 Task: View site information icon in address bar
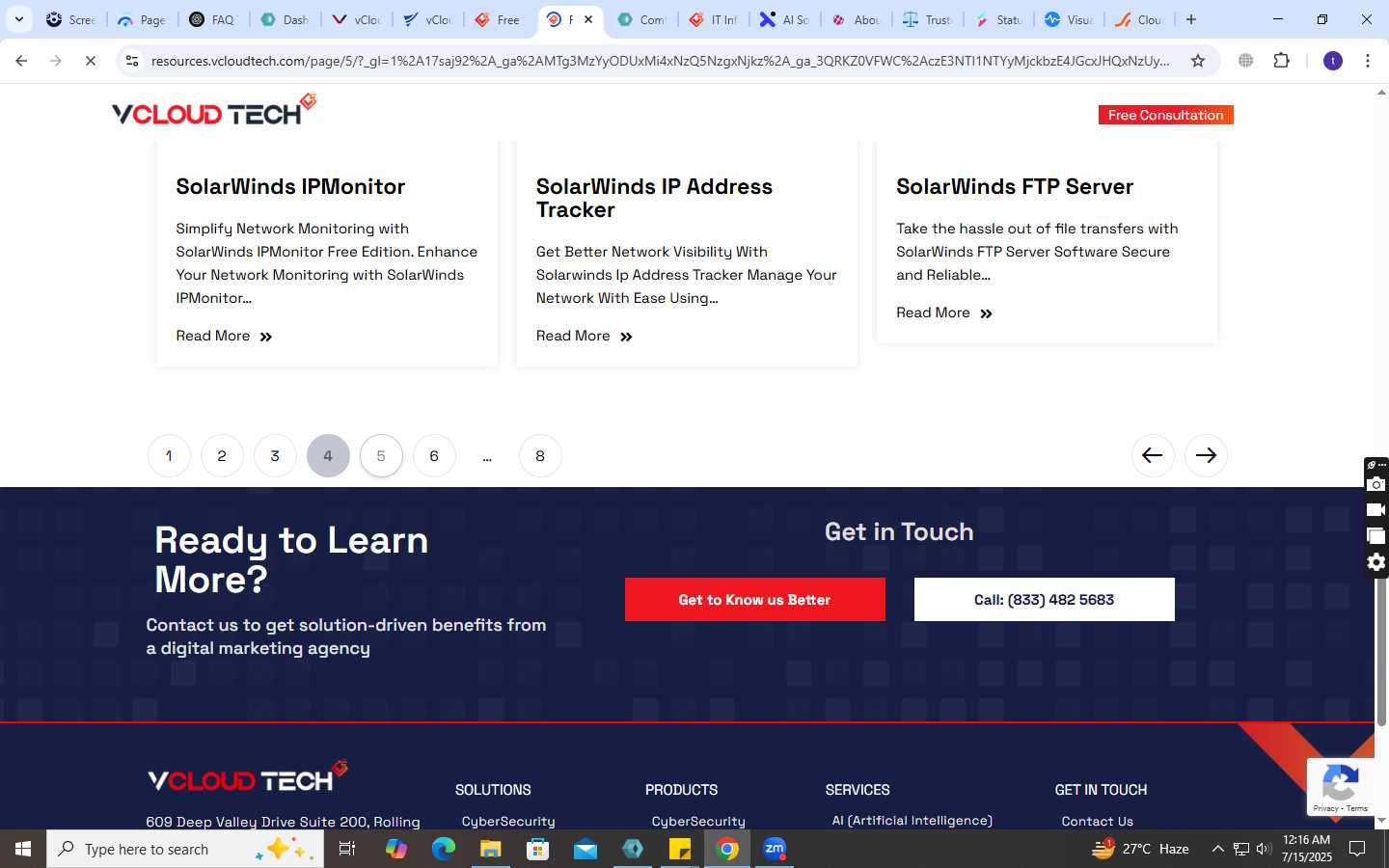click(x=132, y=61)
